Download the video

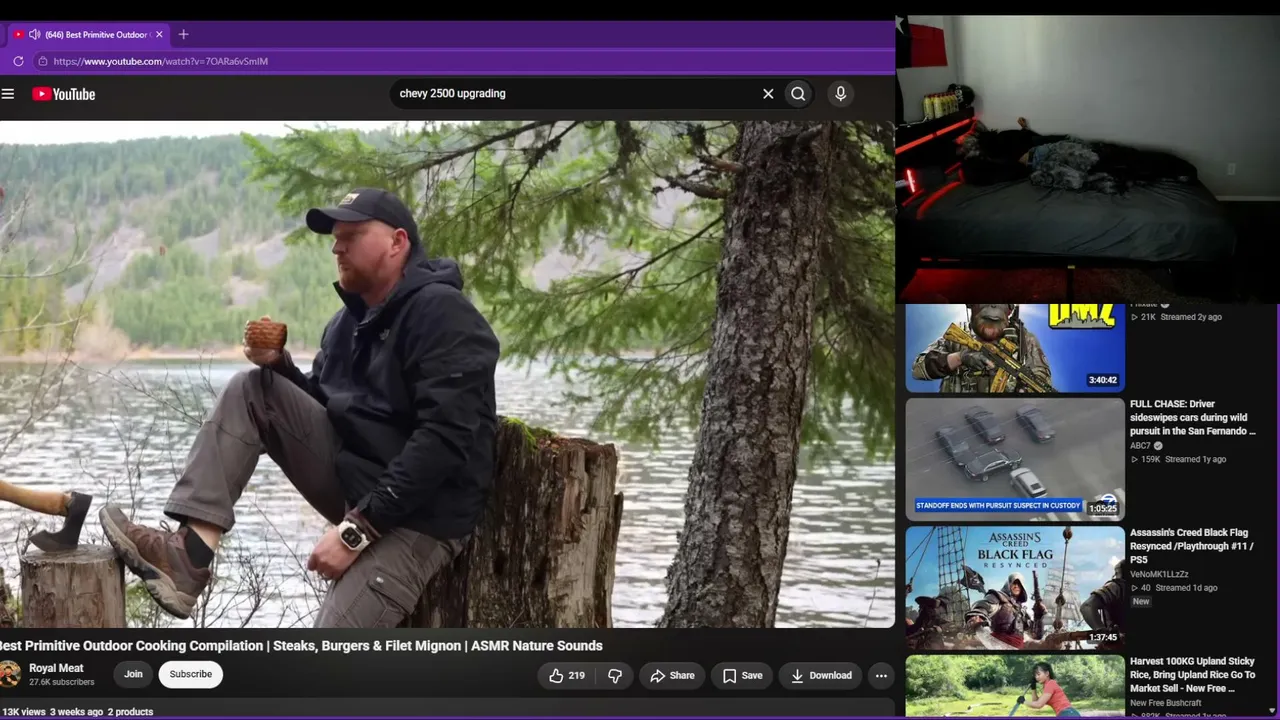pyautogui.click(x=821, y=676)
